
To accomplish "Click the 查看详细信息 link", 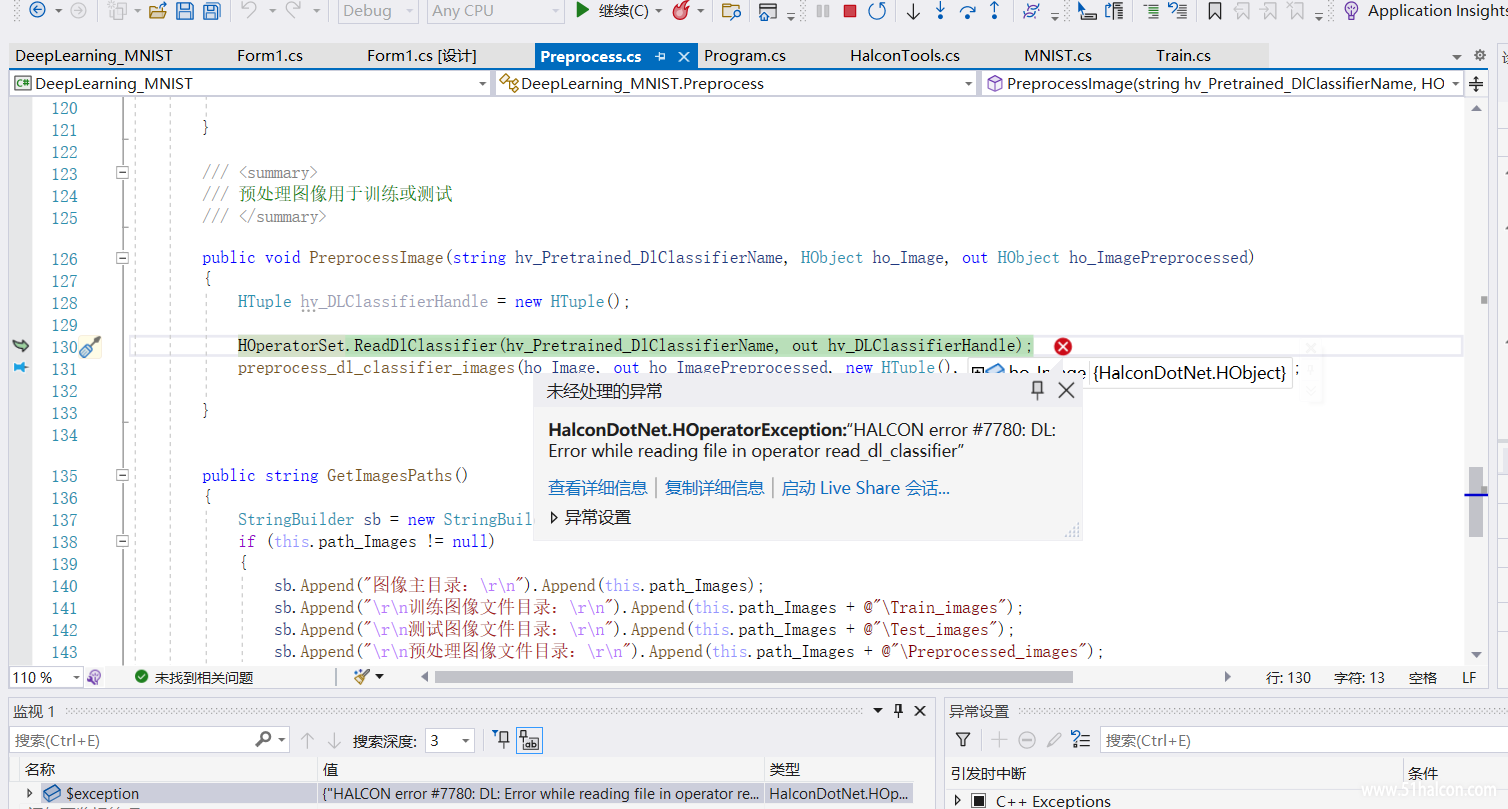I will coord(598,488).
